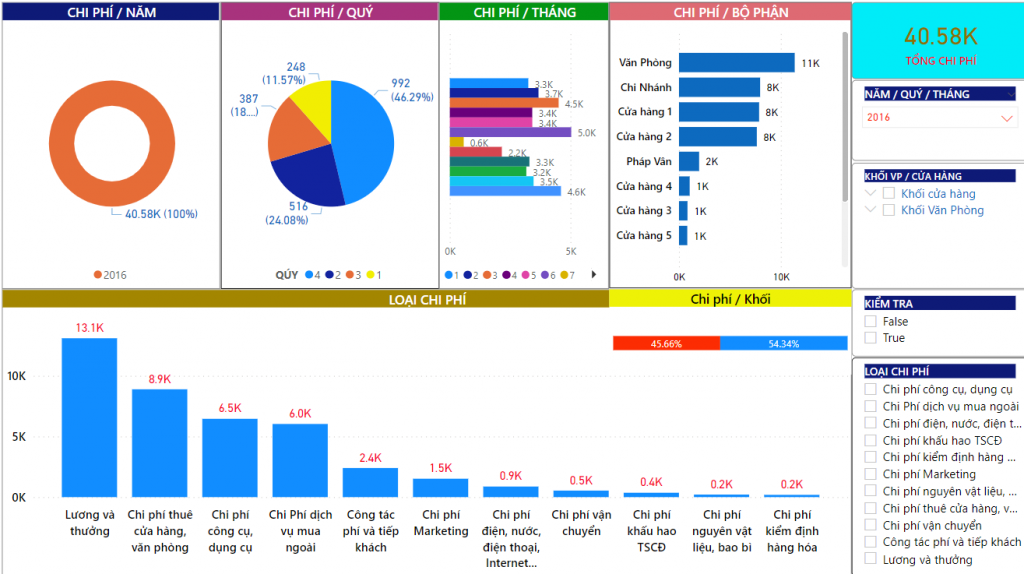Viewport: 1024px width, 574px height.
Task: Select the Pháp Vân 2K bar
Action: (689, 161)
